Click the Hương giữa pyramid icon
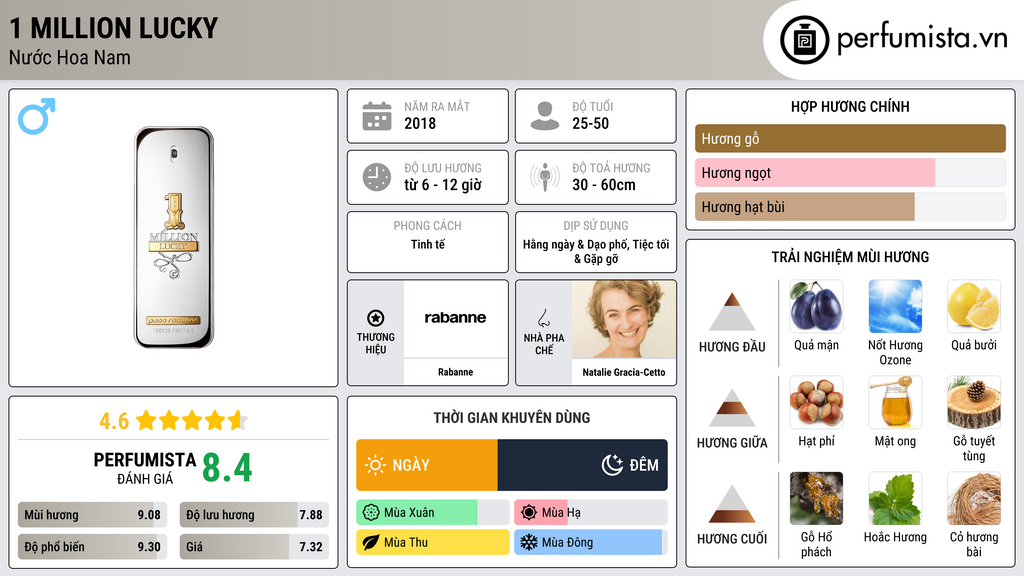Viewport: 1024px width, 576px height. 732,408
